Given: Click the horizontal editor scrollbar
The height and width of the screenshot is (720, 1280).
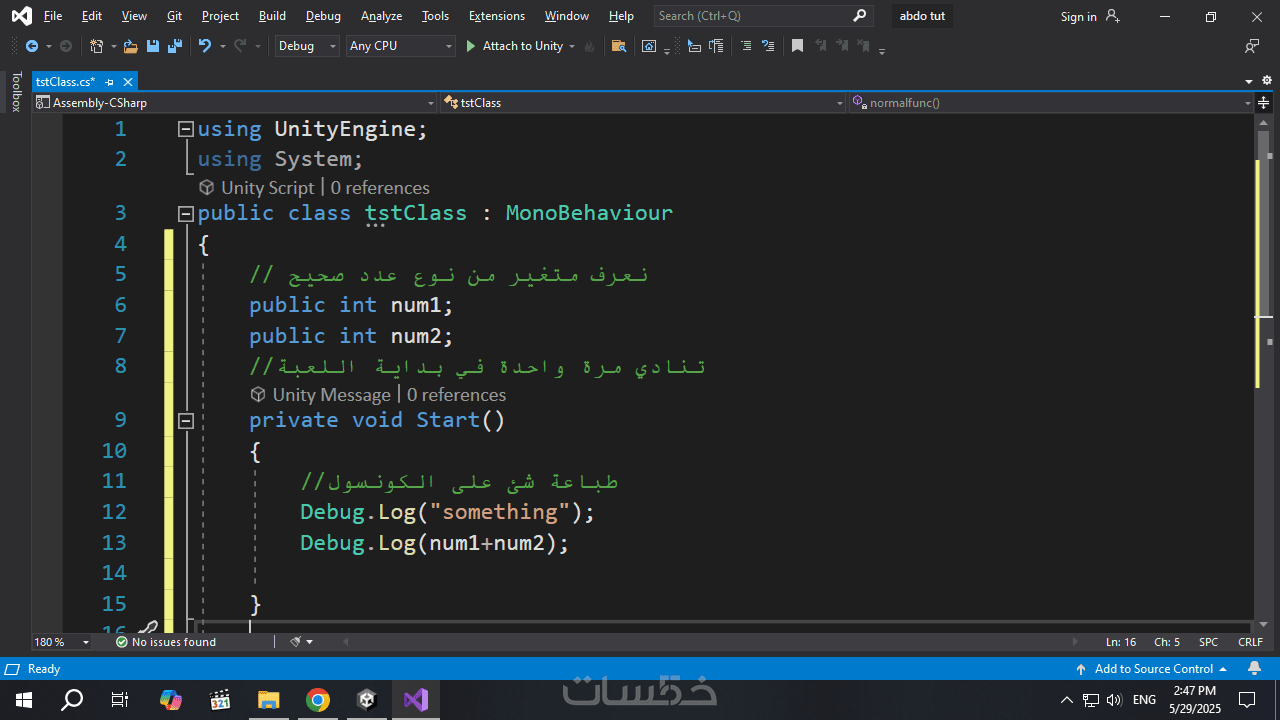Looking at the screenshot, I should [x=712, y=642].
